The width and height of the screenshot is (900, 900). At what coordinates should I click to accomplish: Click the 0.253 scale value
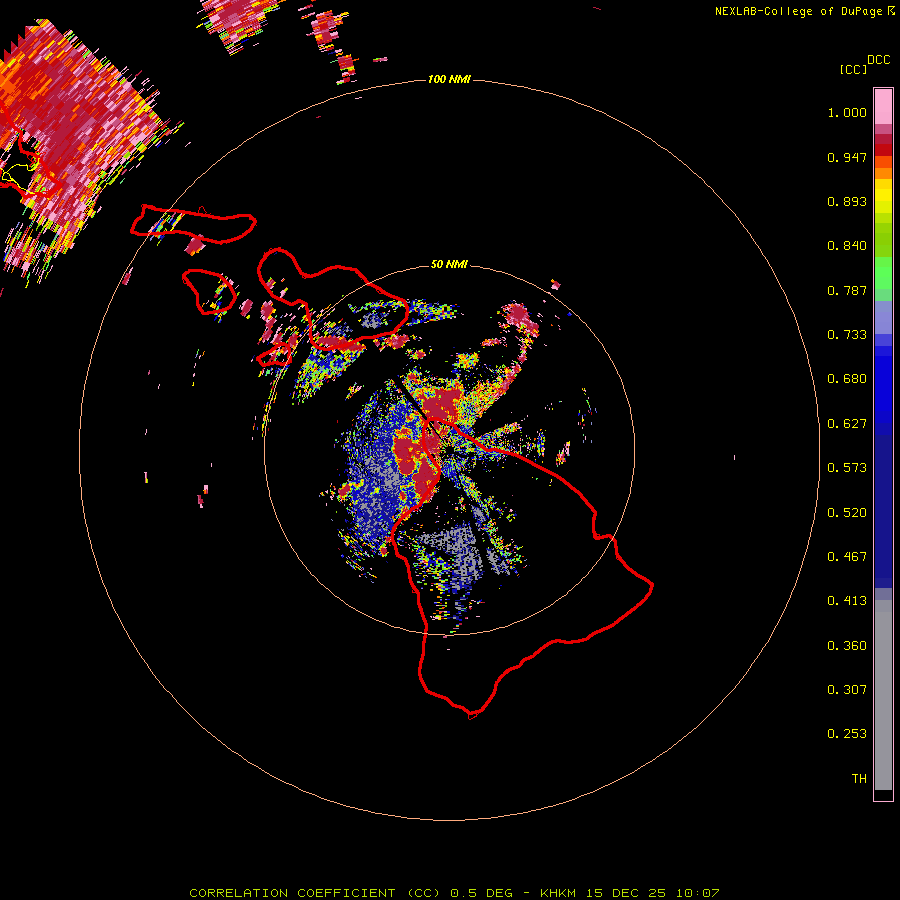[x=847, y=734]
